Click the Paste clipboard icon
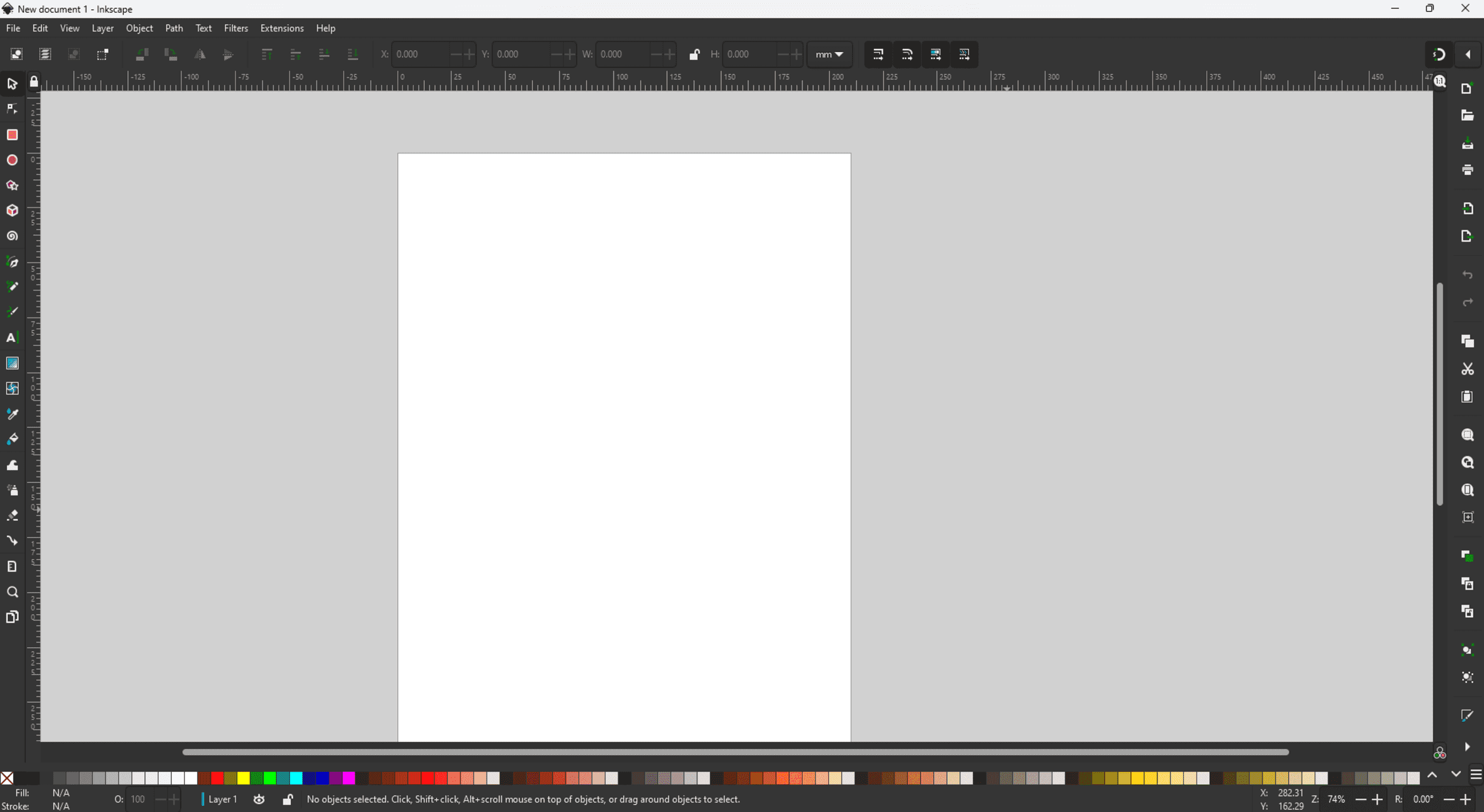 1468,397
